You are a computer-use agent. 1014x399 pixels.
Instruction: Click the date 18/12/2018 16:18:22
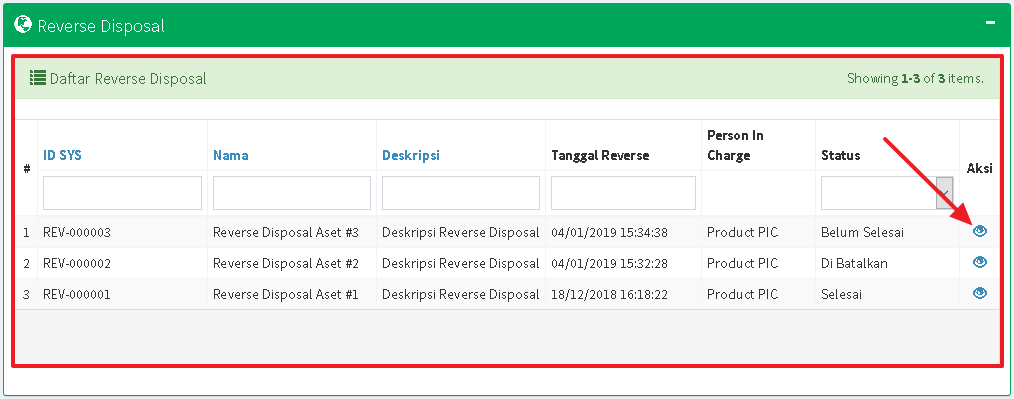[609, 294]
